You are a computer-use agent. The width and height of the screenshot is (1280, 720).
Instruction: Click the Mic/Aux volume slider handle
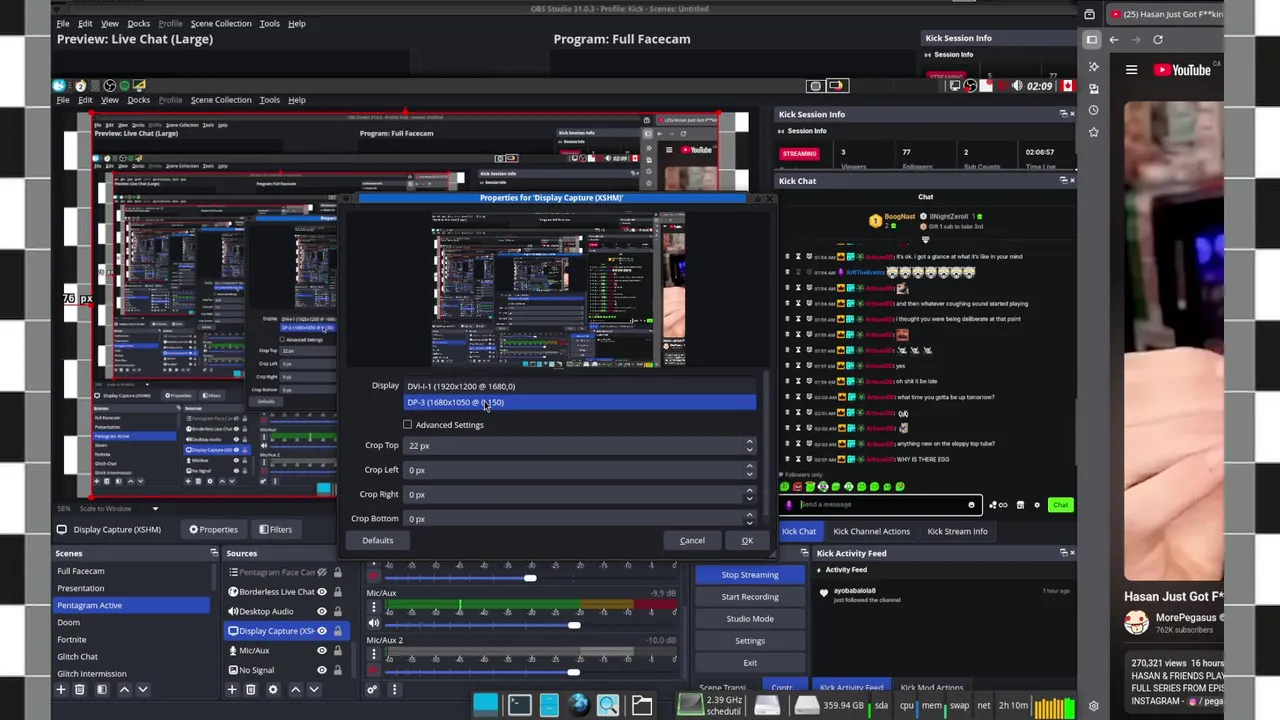pyautogui.click(x=574, y=625)
